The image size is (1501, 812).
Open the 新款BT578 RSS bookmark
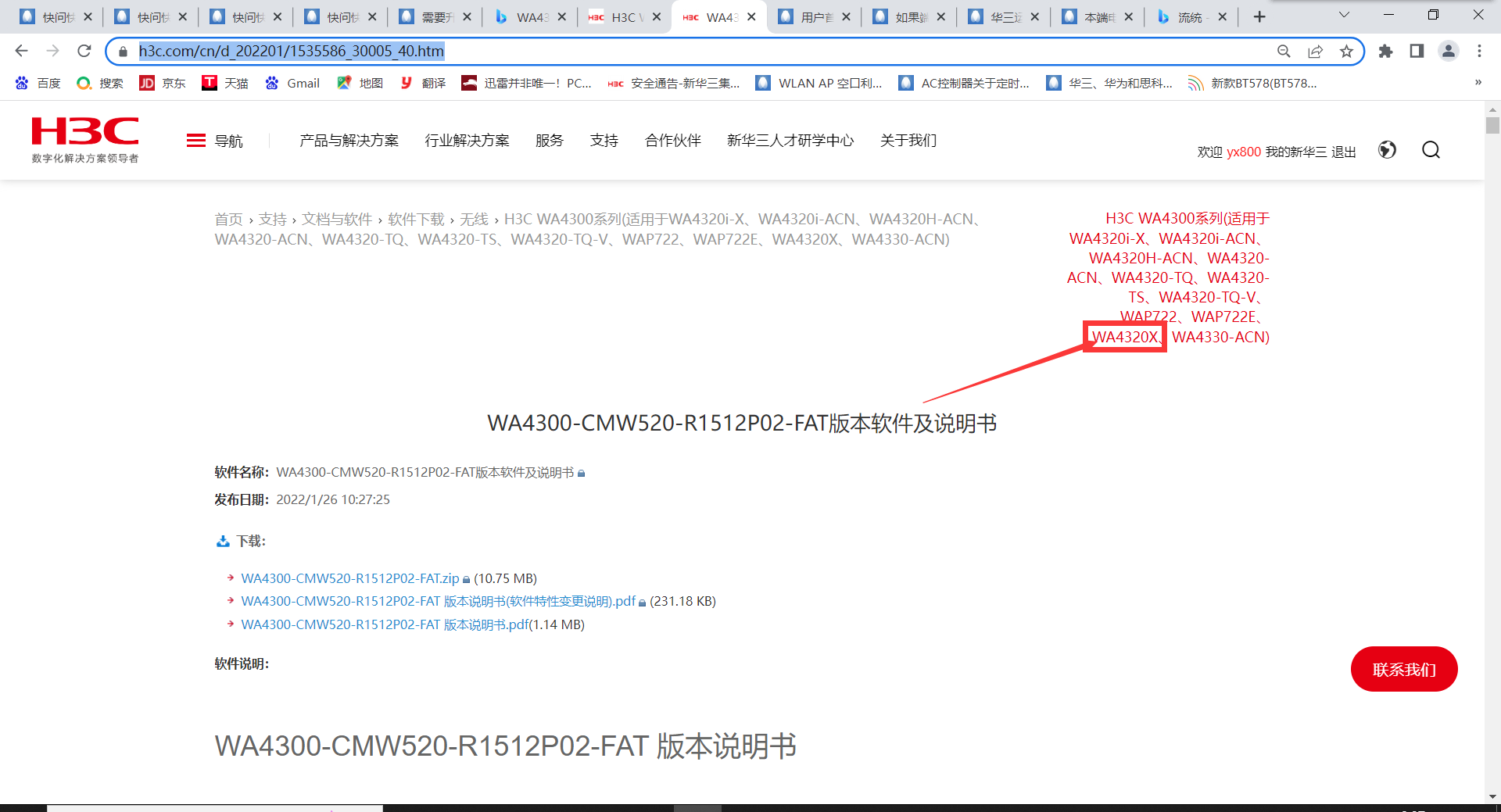[x=1252, y=83]
